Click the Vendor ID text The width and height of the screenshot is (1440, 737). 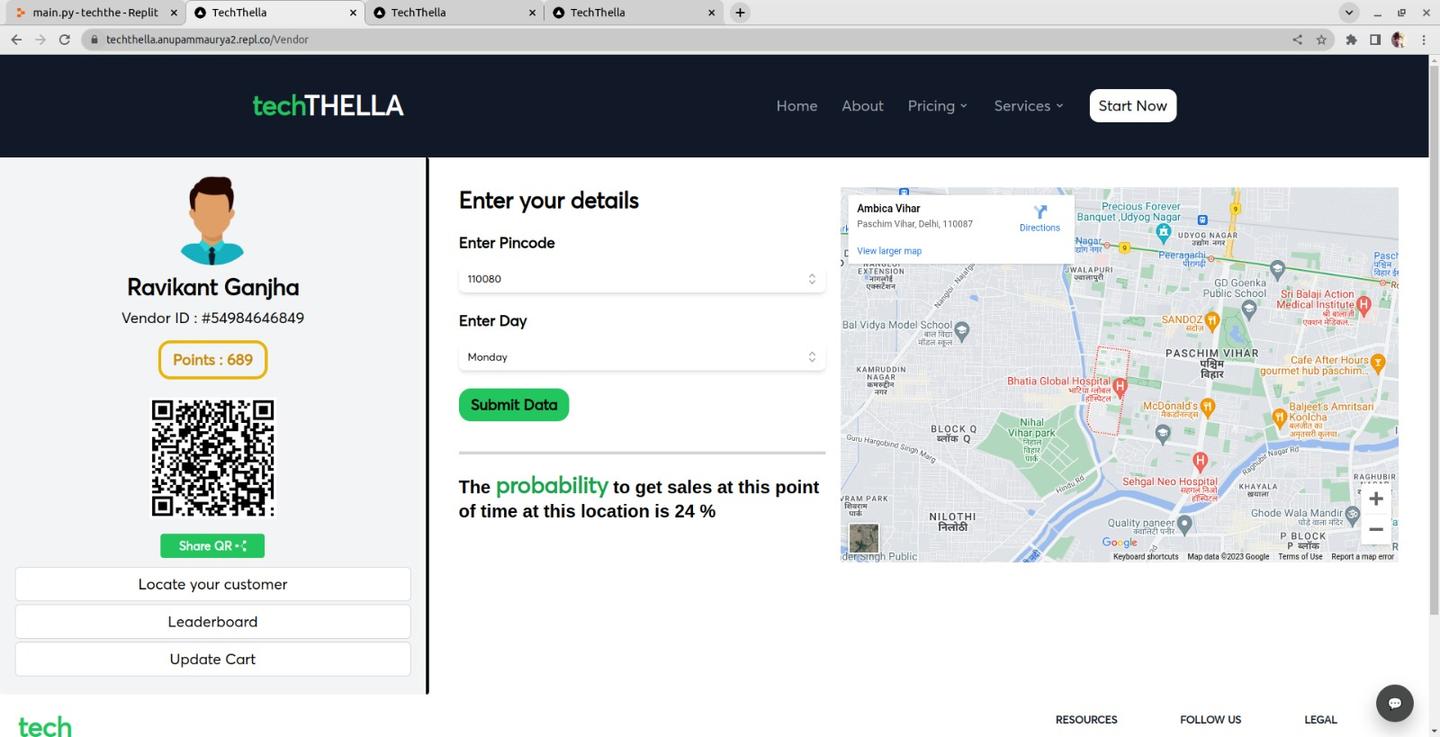coord(213,318)
